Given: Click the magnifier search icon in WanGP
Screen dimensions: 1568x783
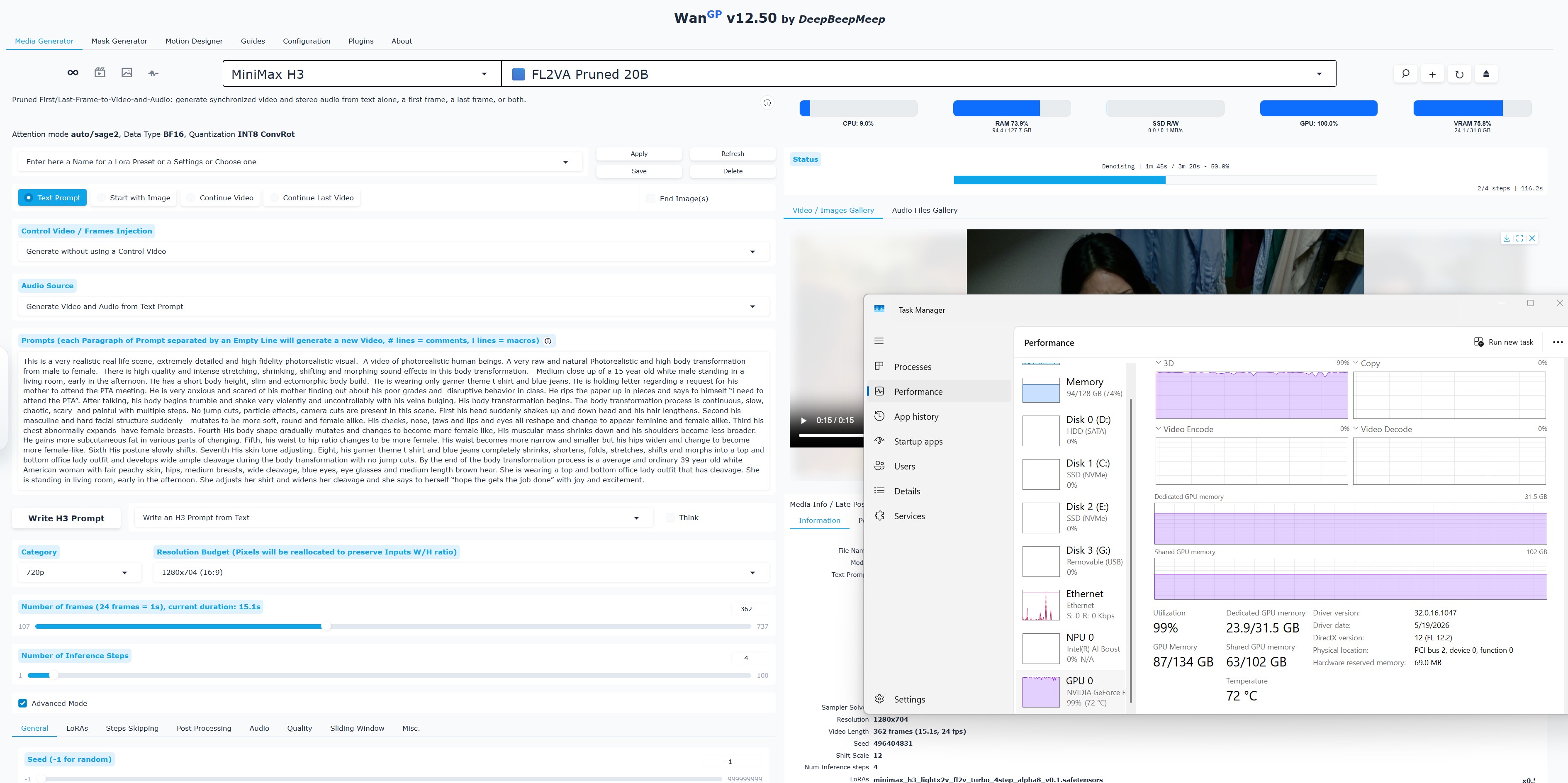Looking at the screenshot, I should (1405, 74).
